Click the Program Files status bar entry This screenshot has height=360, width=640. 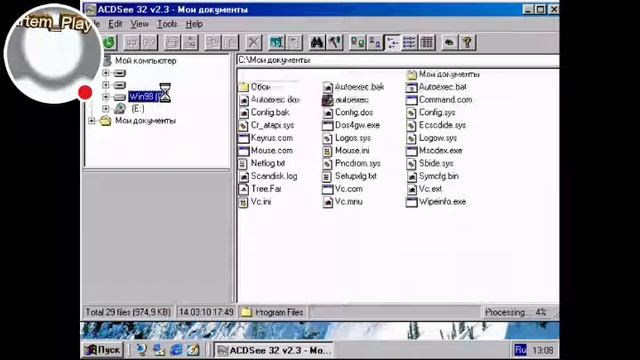coord(273,312)
